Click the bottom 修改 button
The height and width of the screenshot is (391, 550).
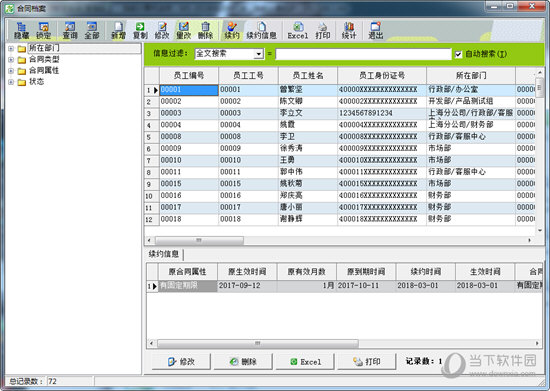[x=181, y=361]
